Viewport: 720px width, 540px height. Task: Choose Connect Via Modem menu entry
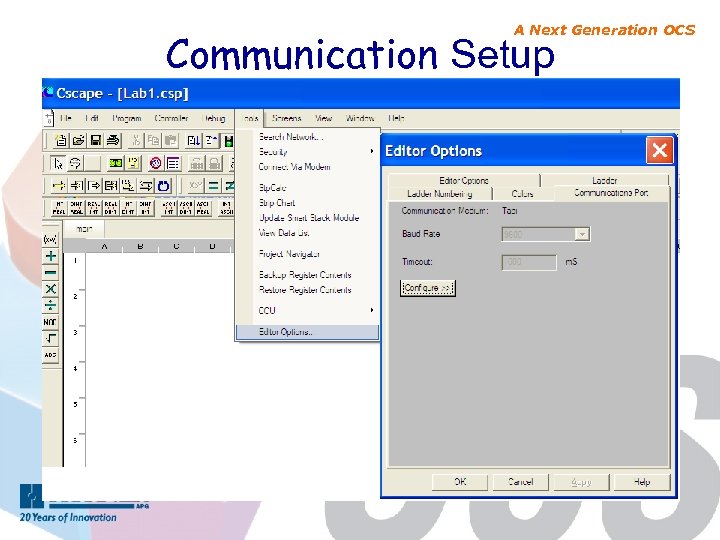(x=308, y=167)
